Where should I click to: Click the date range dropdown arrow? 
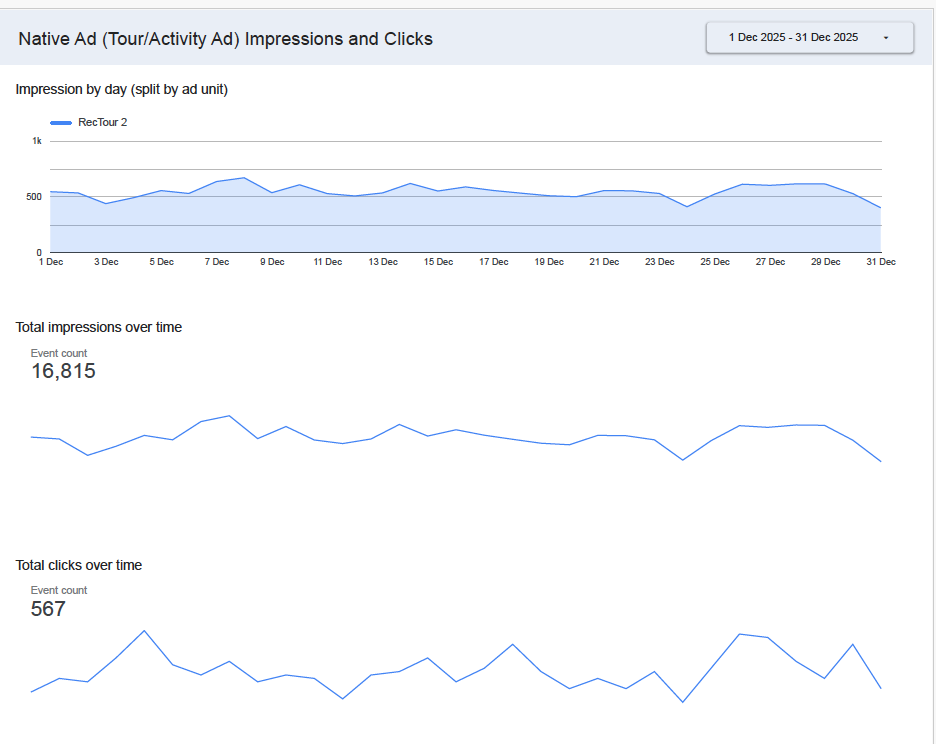pyautogui.click(x=886, y=38)
